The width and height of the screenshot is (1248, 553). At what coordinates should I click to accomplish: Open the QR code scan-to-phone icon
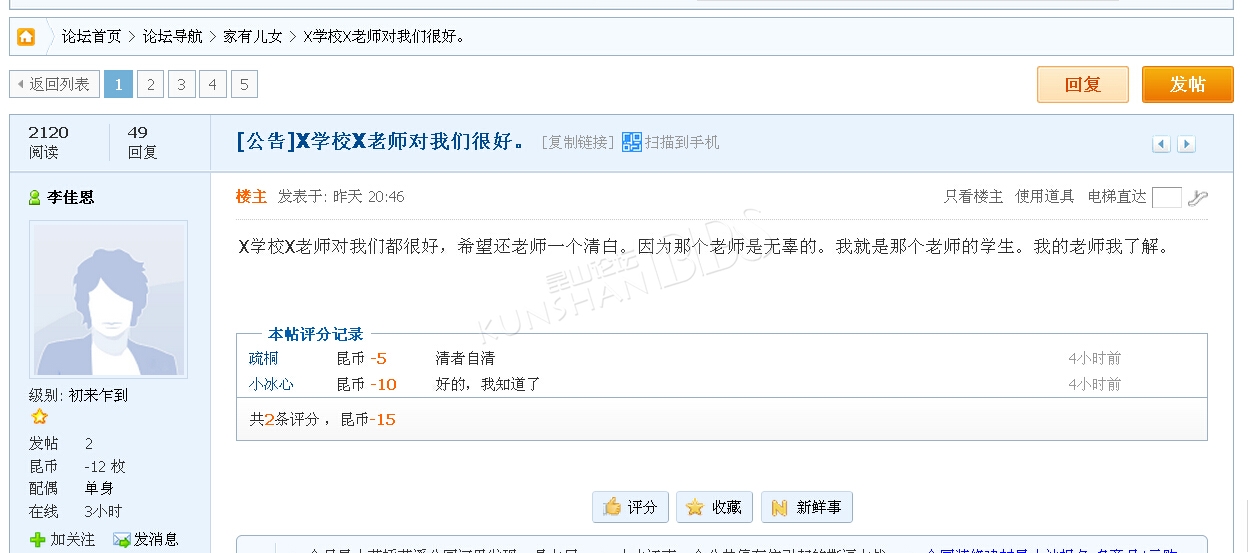(x=631, y=143)
